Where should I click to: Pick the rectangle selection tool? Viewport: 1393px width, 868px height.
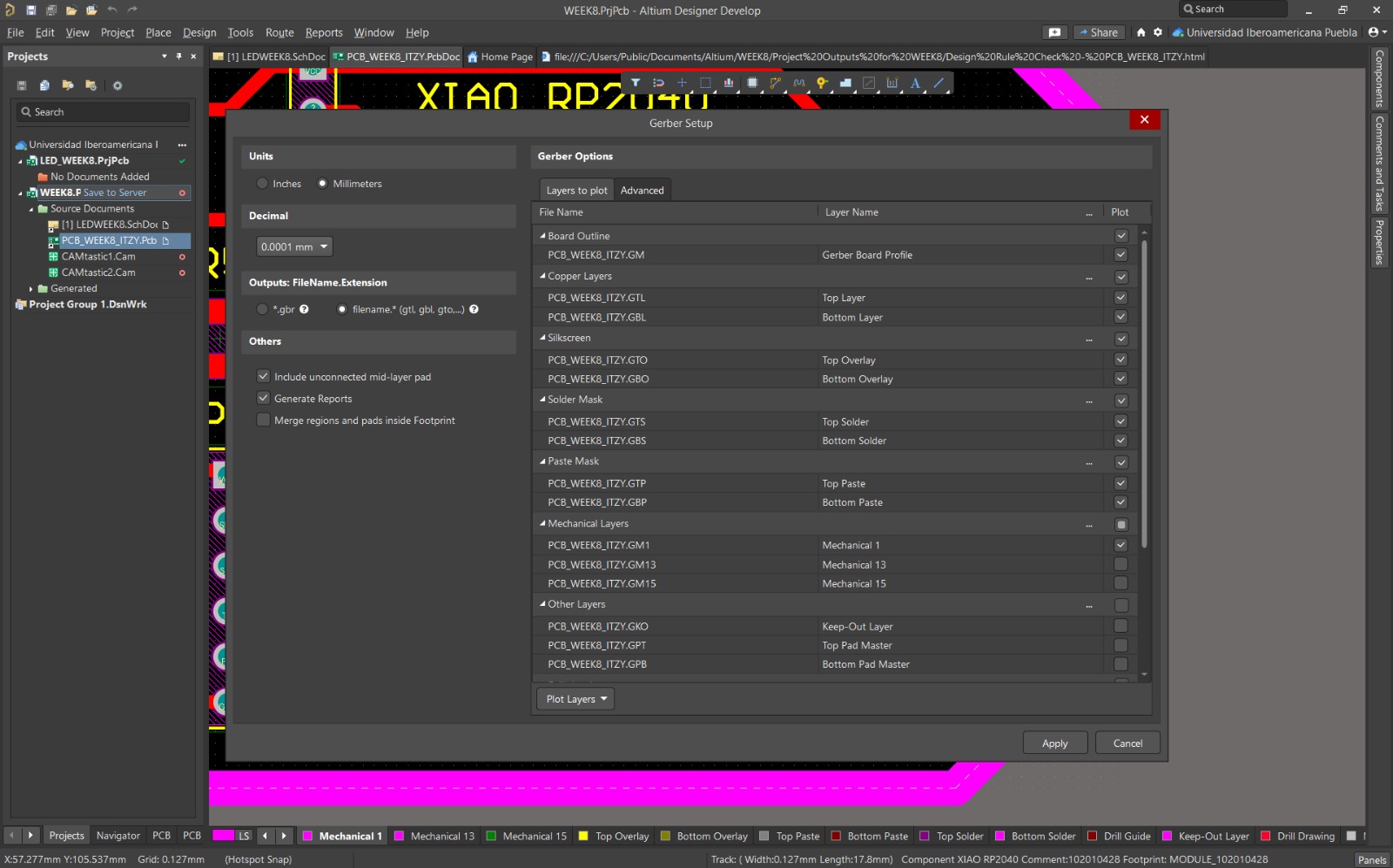click(x=705, y=84)
